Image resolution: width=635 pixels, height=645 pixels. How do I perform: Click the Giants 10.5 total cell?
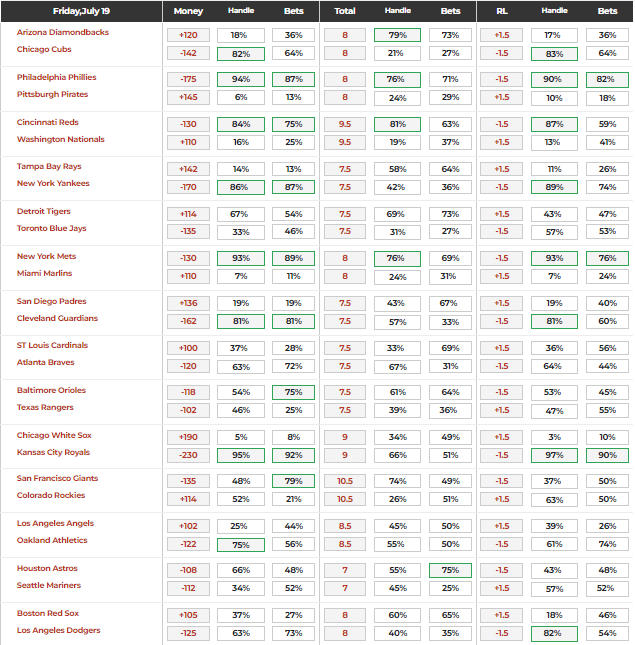coord(345,481)
